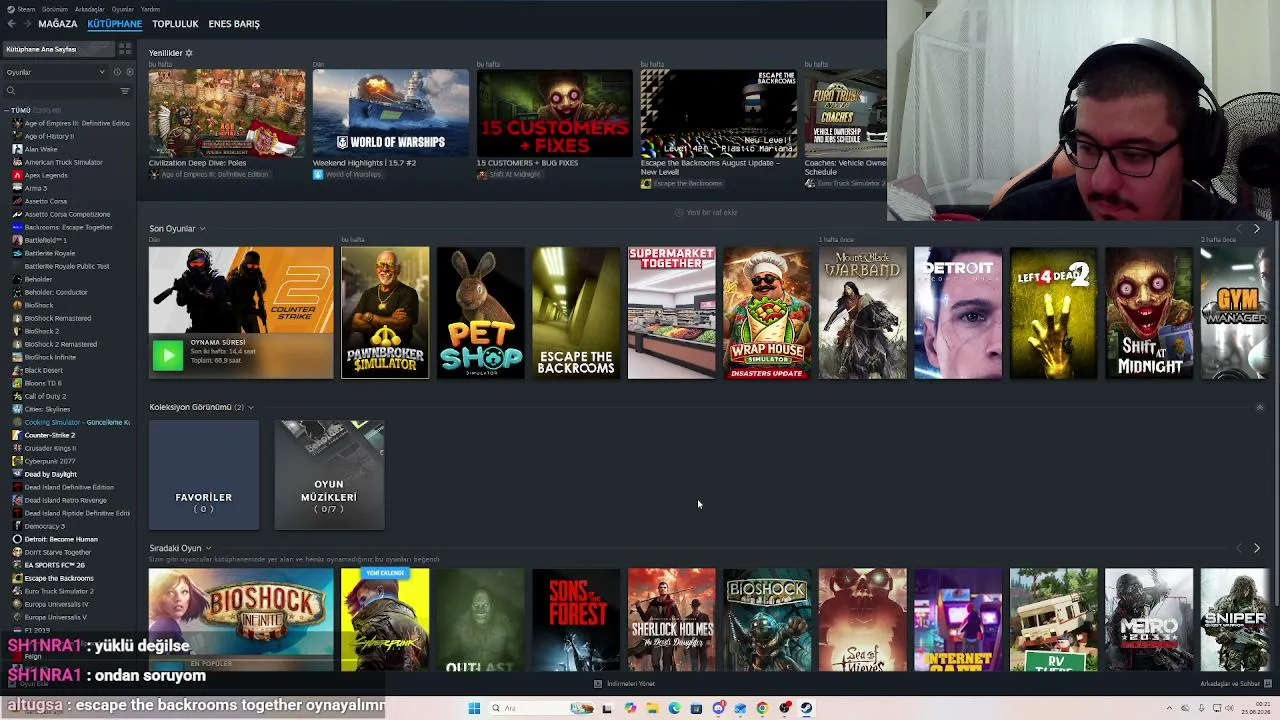1280x720 pixels.
Task: Open the Yenilikler settings gear
Action: click(188, 53)
